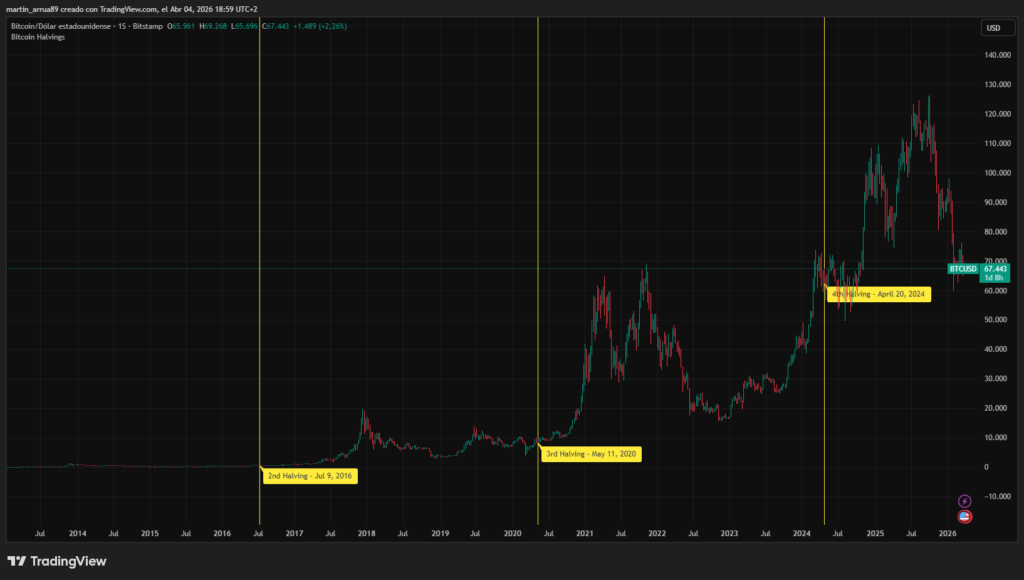Select the 1S timeframe in the legend
The image size is (1024, 580).
(120, 27)
